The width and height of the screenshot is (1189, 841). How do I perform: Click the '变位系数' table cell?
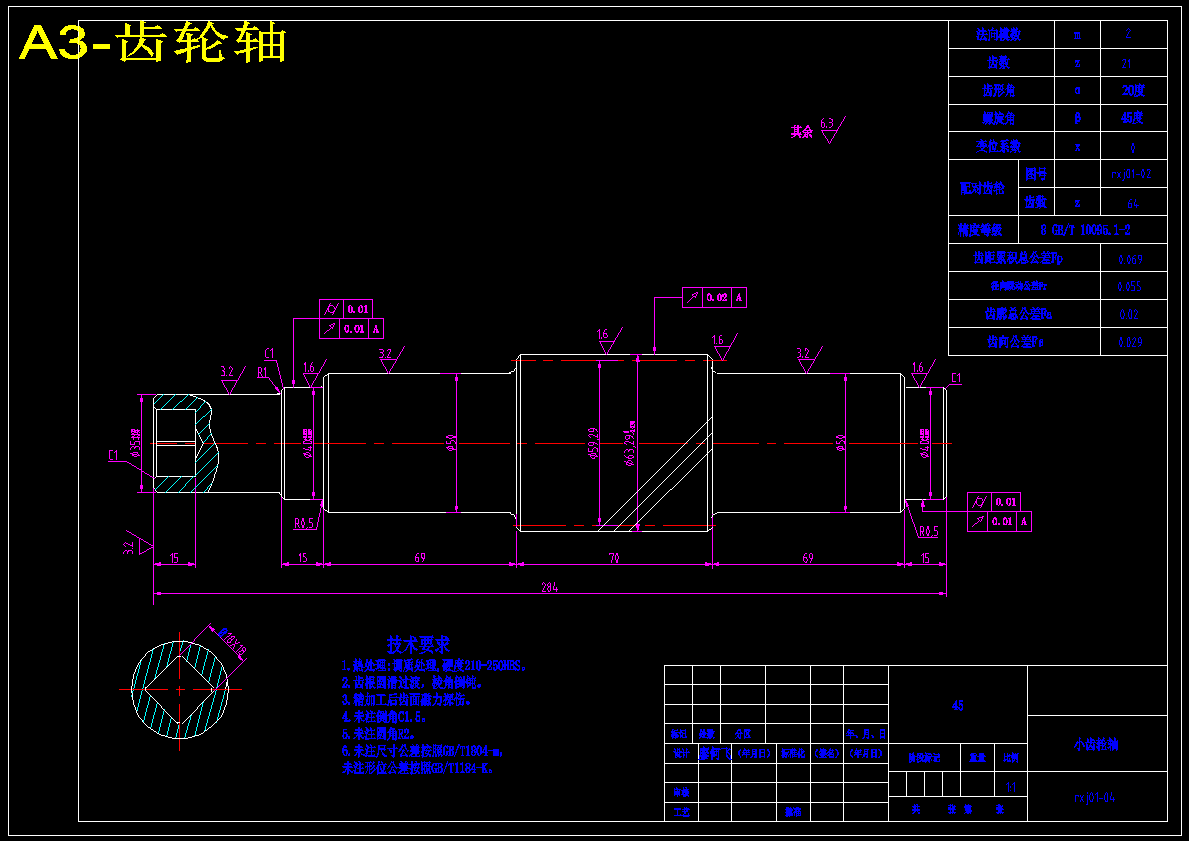click(999, 146)
